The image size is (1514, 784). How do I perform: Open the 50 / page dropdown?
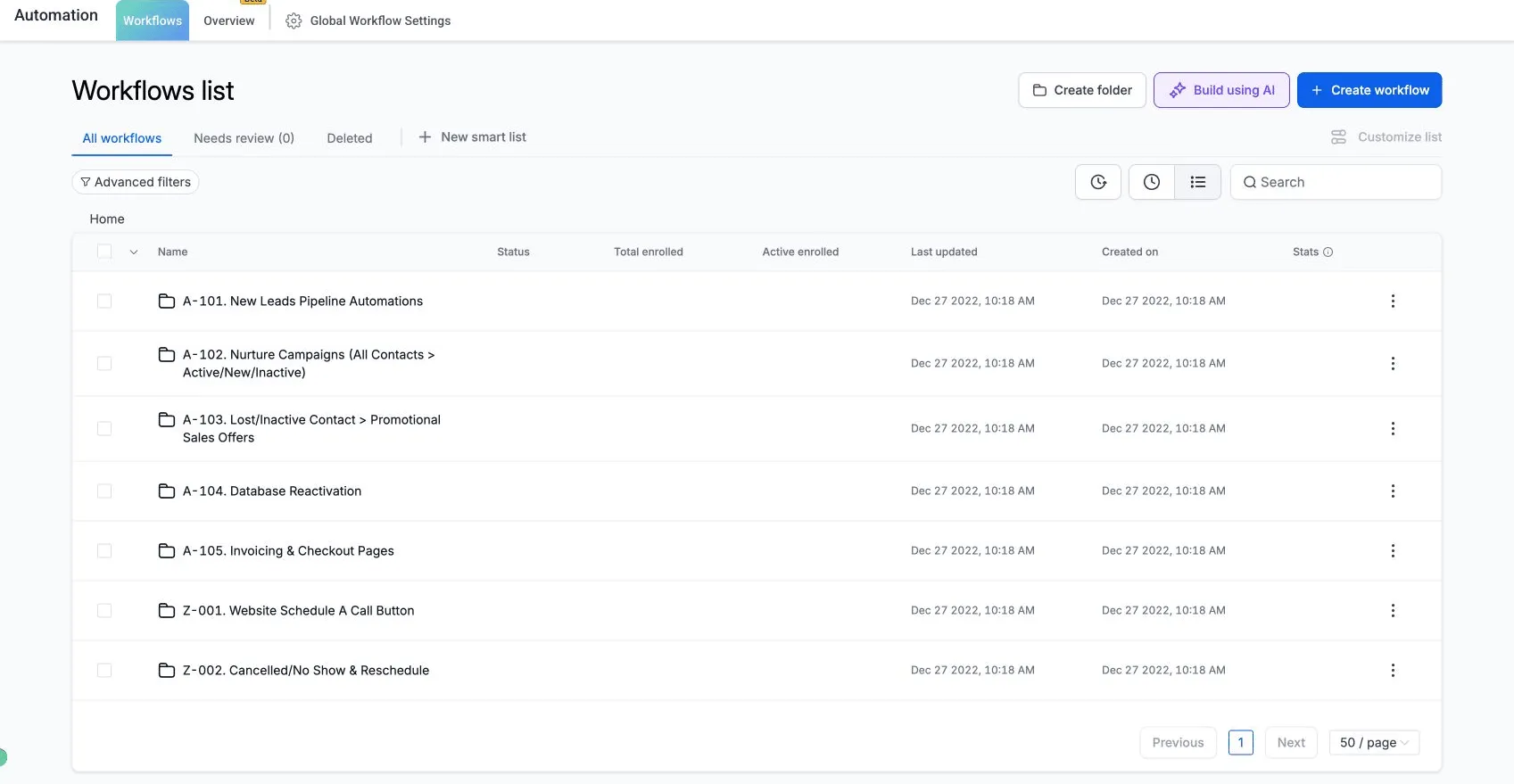coord(1374,743)
